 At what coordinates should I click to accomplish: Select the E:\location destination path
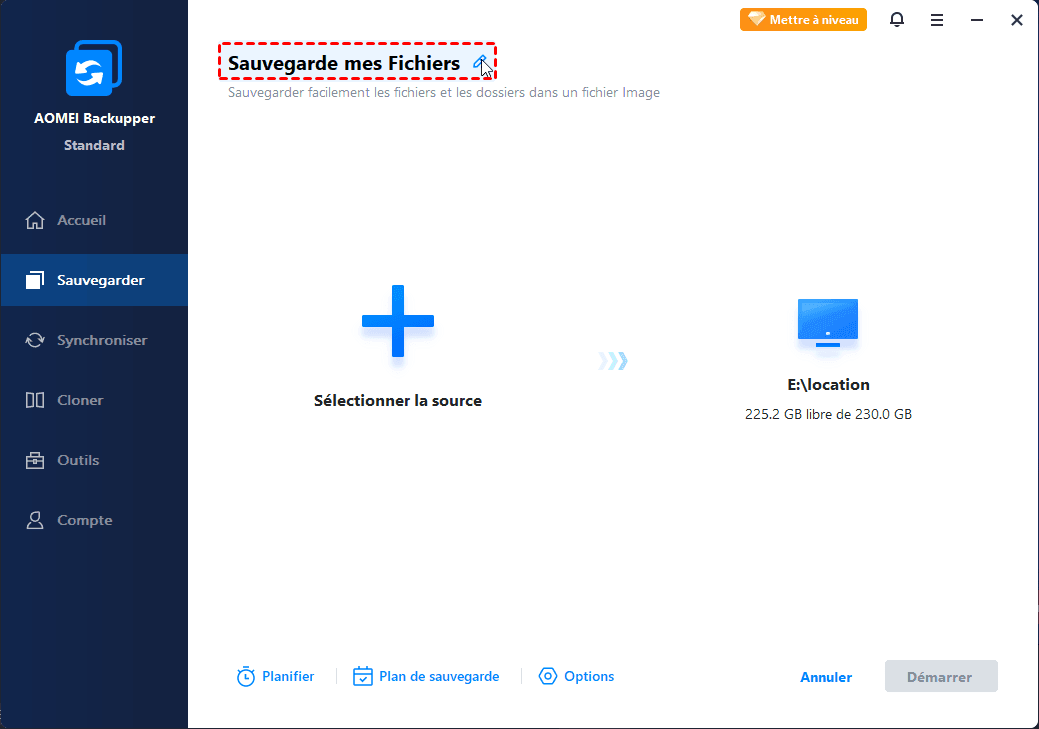(828, 385)
